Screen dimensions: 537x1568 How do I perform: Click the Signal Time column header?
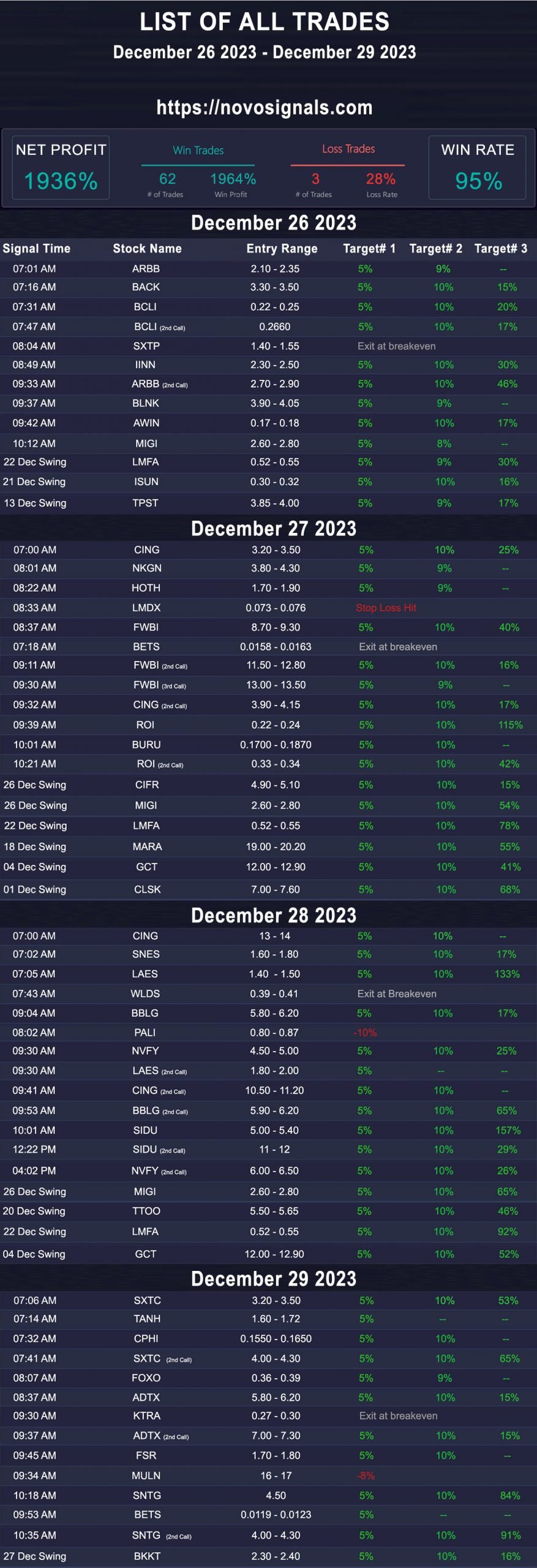37,249
